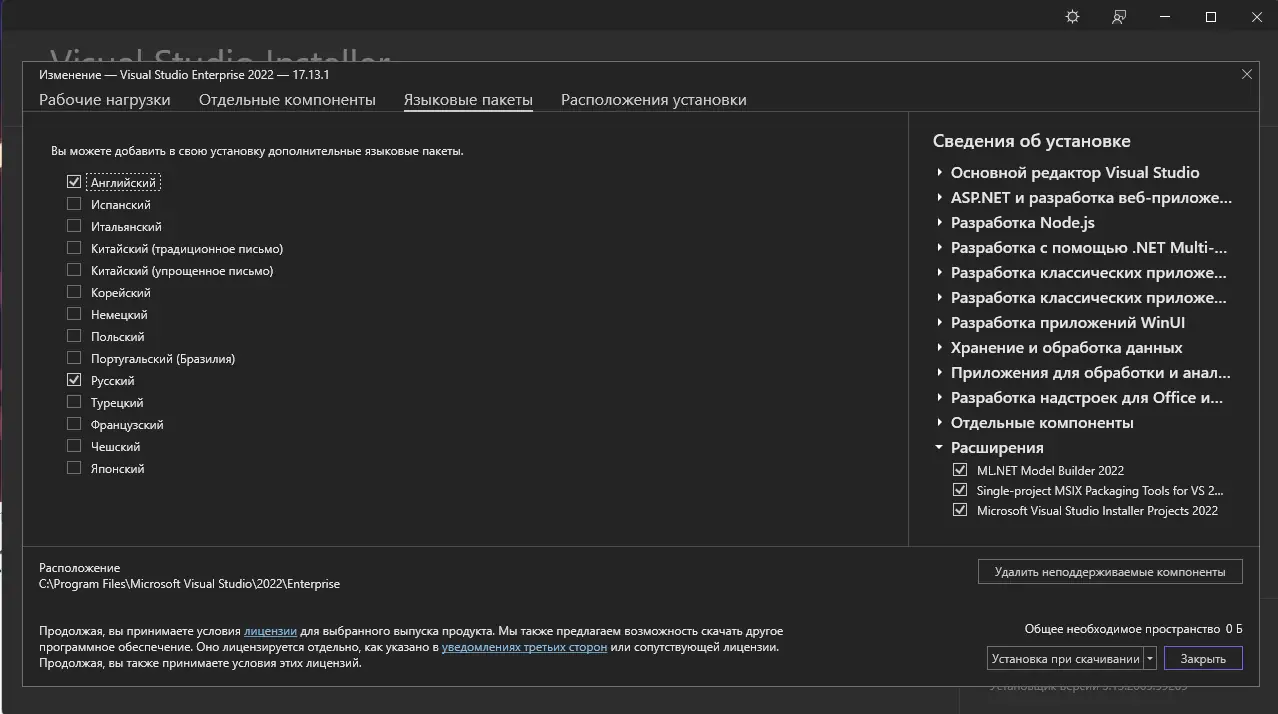The image size is (1278, 714).
Task: Uncheck Microsoft Visual Studio Installer Projects 2022
Action: click(x=960, y=510)
